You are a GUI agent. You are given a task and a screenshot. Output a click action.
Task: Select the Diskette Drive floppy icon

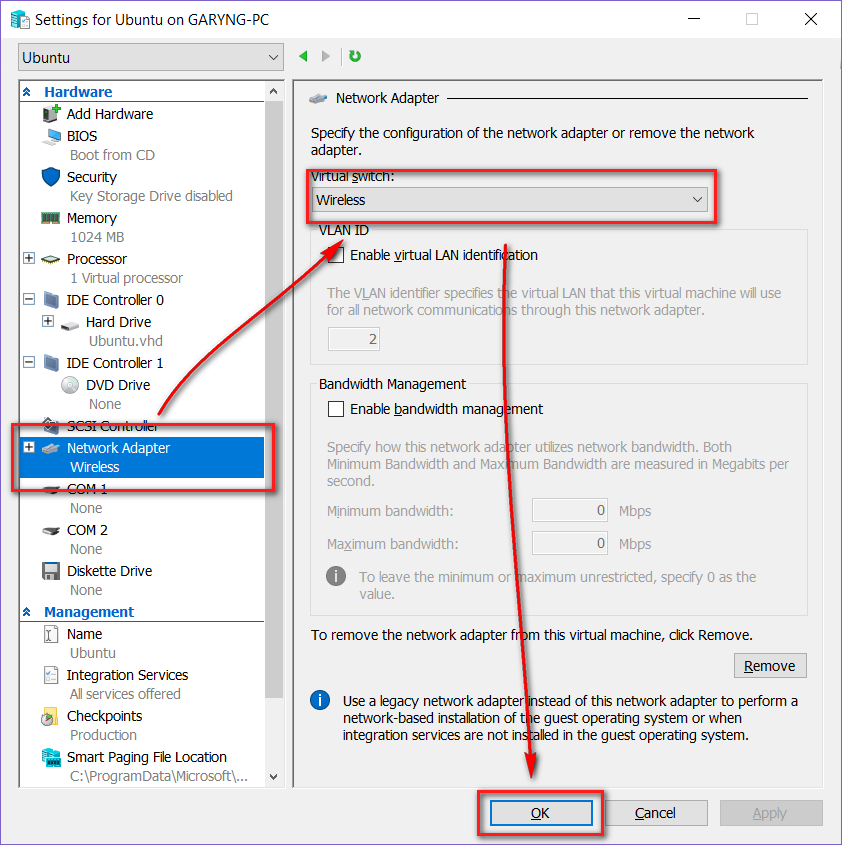coord(51,571)
